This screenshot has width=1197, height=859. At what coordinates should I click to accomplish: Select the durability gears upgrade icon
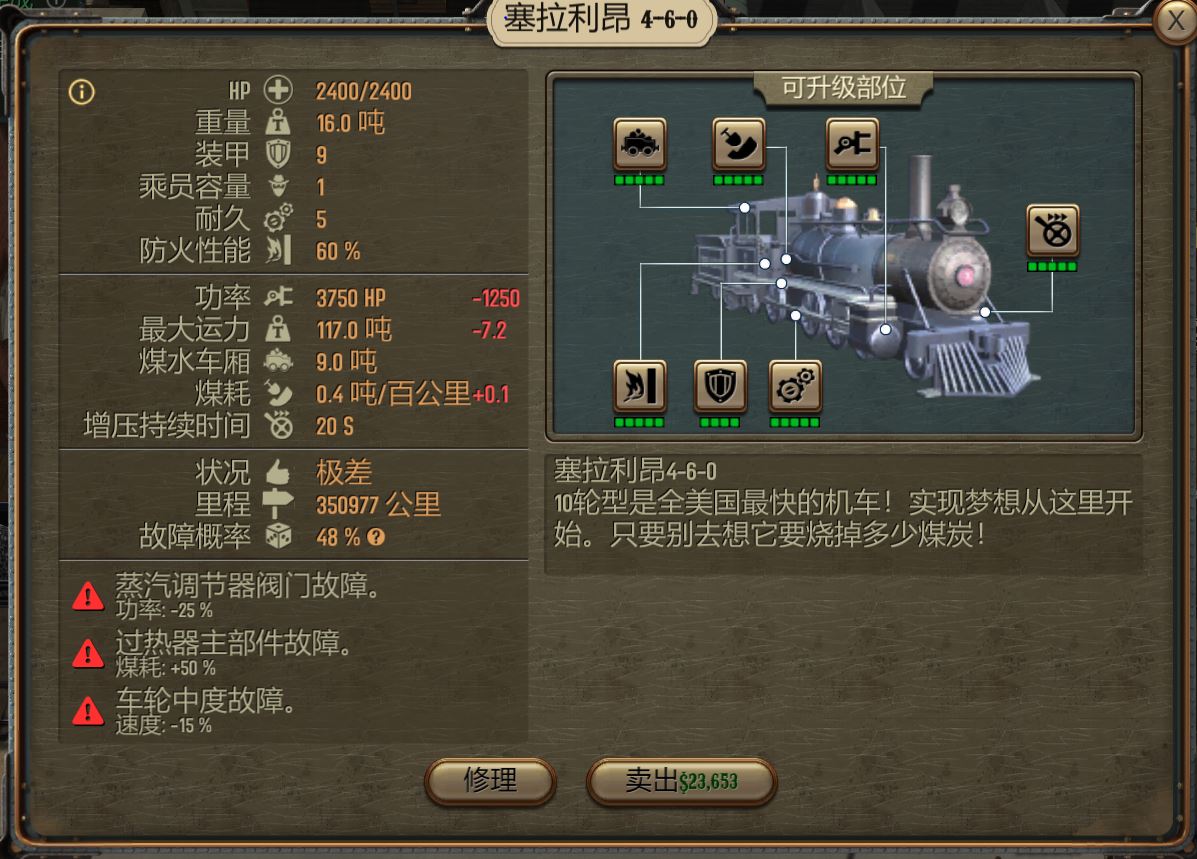[x=795, y=386]
